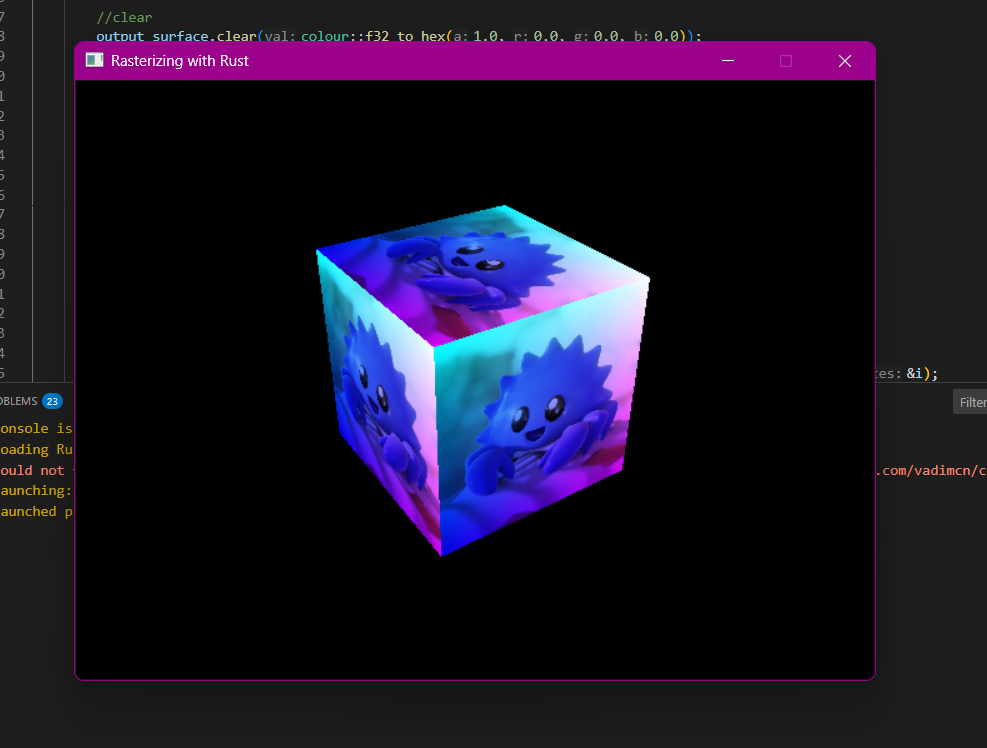This screenshot has width=987, height=748.
Task: Focus the Filter input field in the panel
Action: pos(970,402)
